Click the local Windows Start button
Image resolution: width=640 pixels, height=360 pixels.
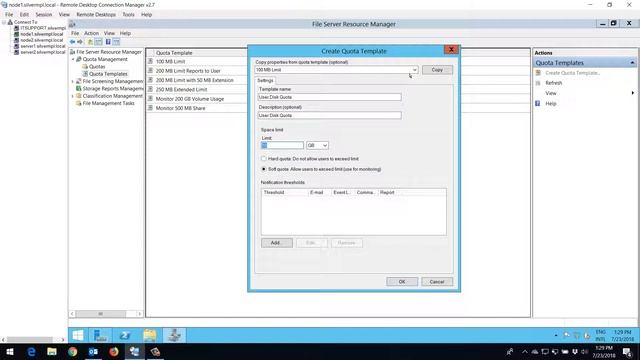coord(10,351)
